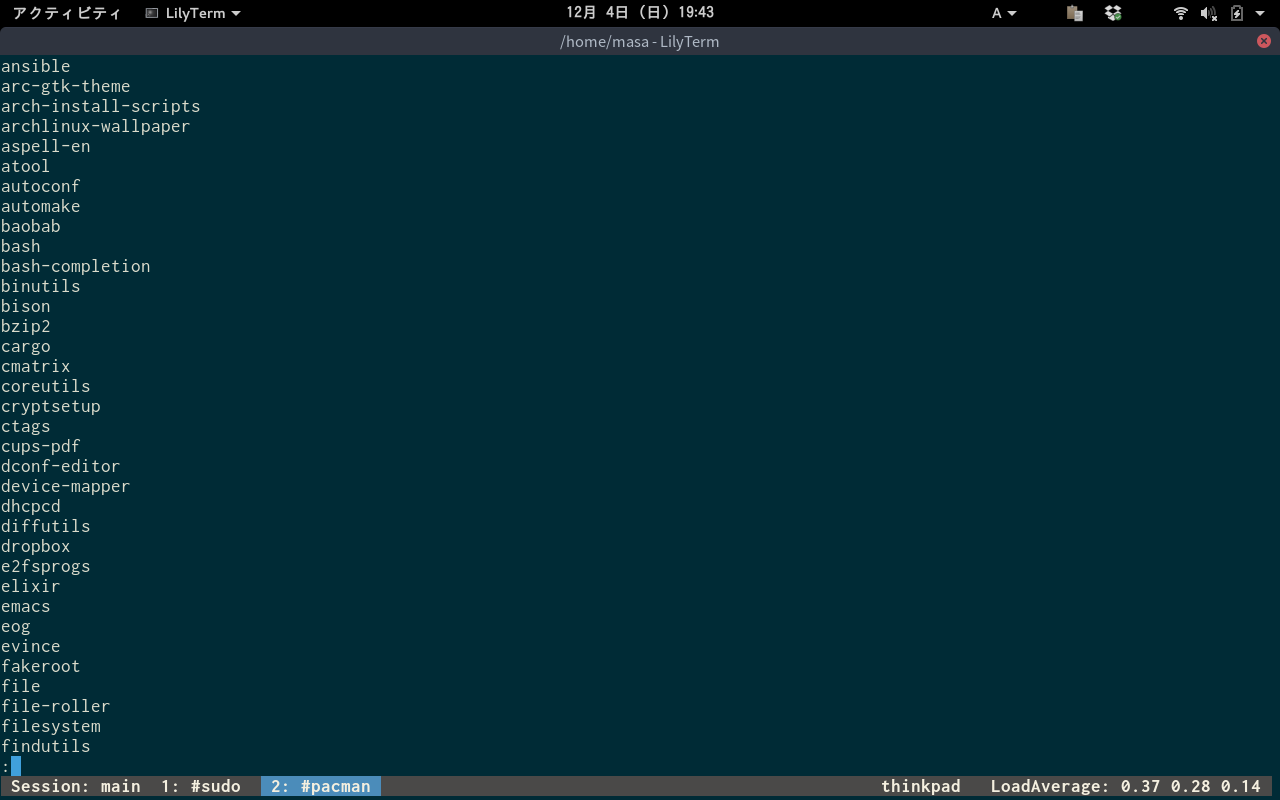Click the 'automake' line
1280x800 pixels.
tap(41, 206)
